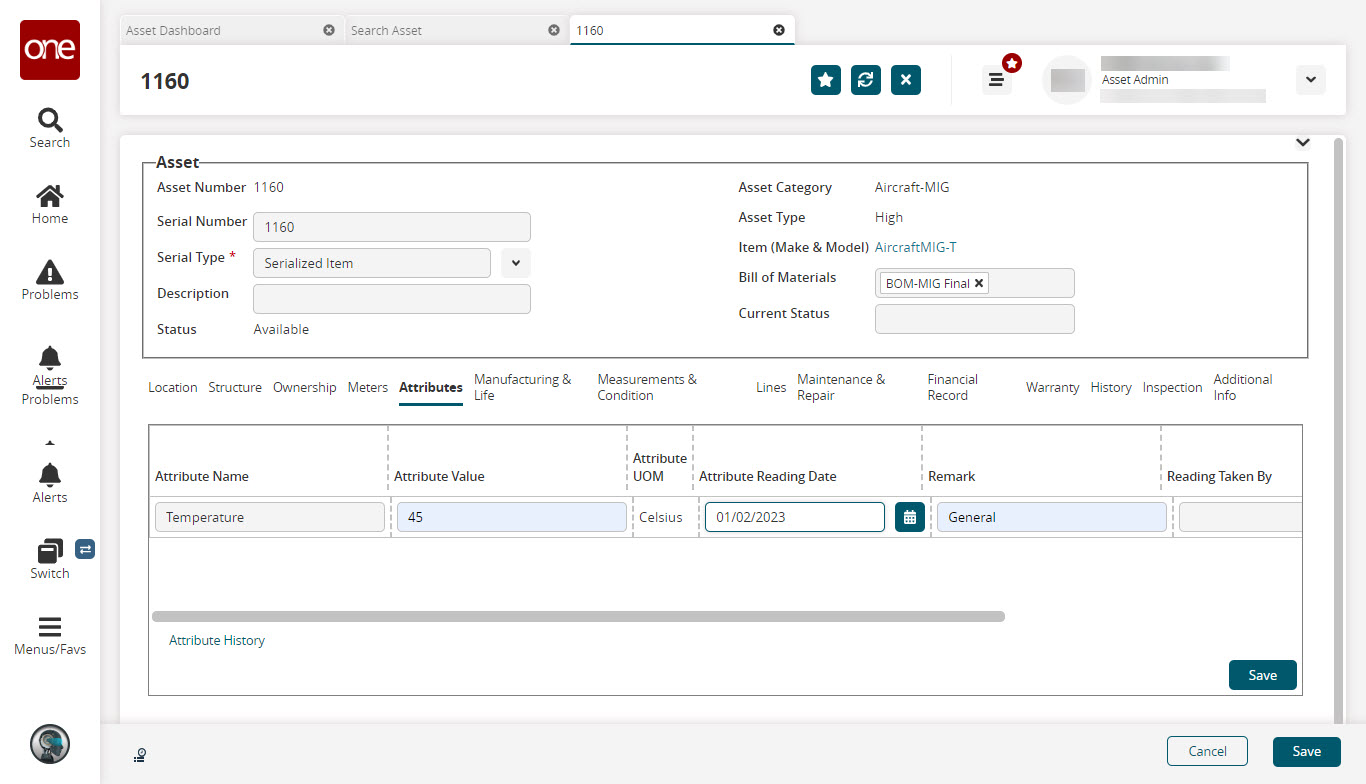Open the Warranty tab

(x=1052, y=387)
